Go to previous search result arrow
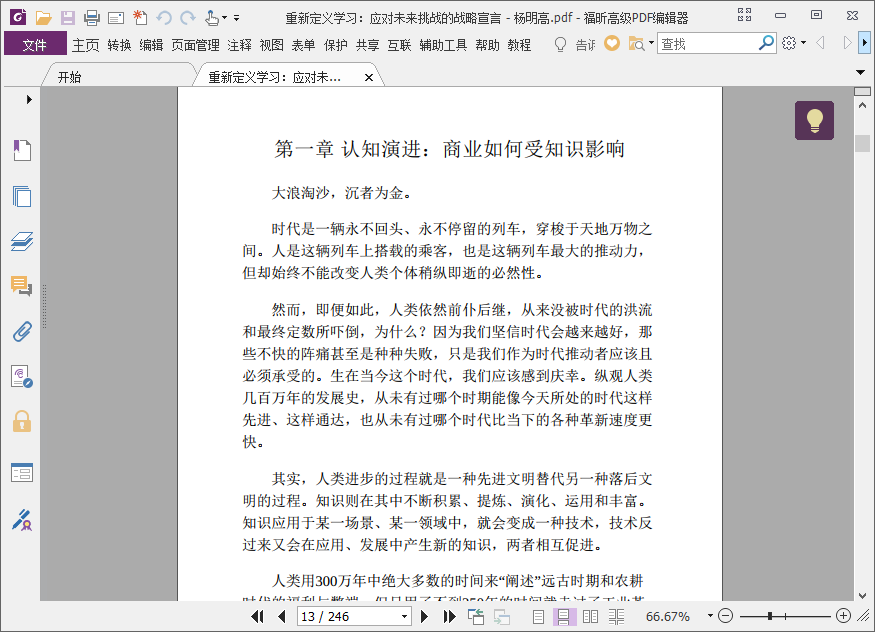This screenshot has width=875, height=632. 820,43
